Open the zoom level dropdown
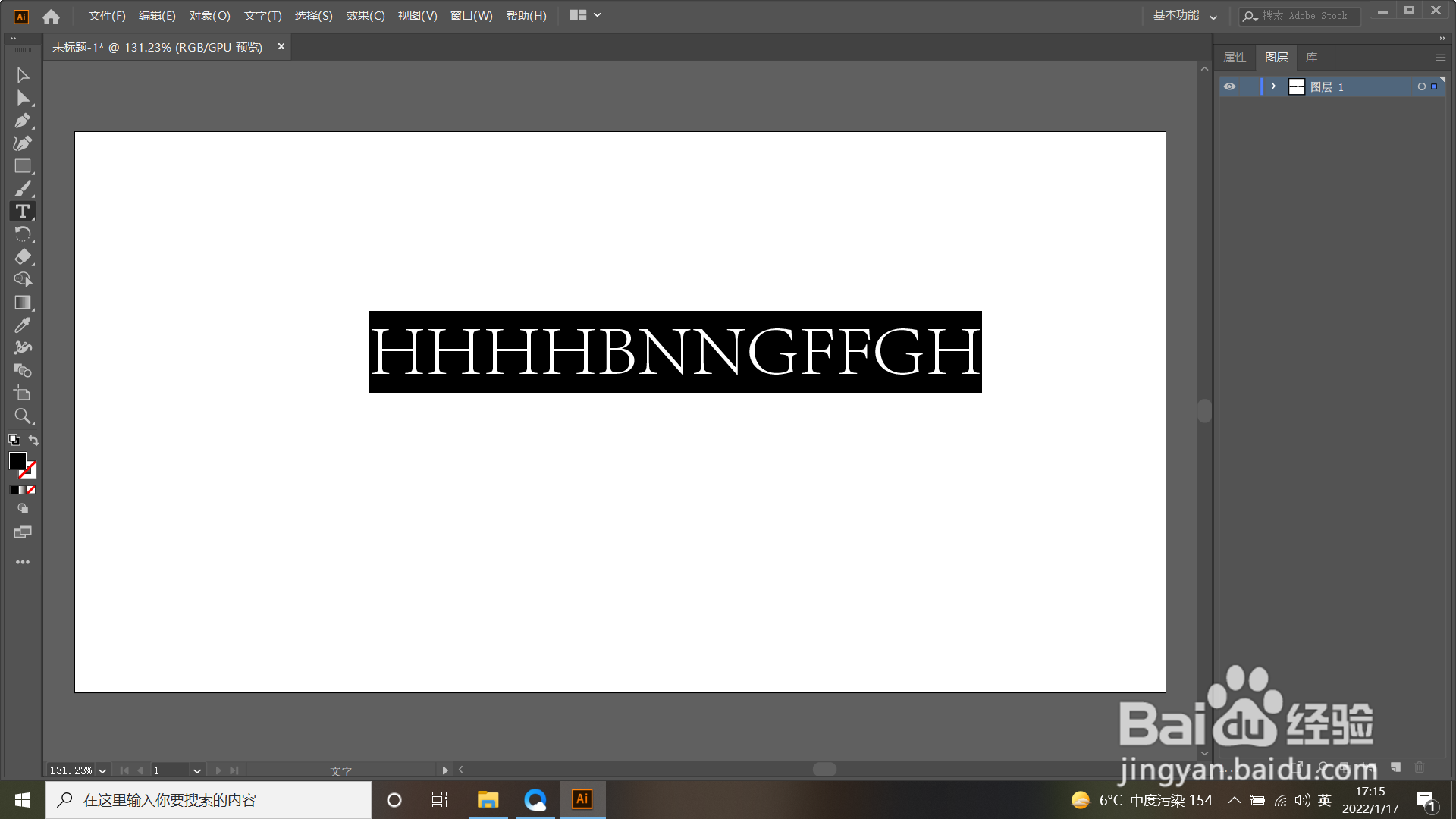This screenshot has height=819, width=1456. (102, 770)
